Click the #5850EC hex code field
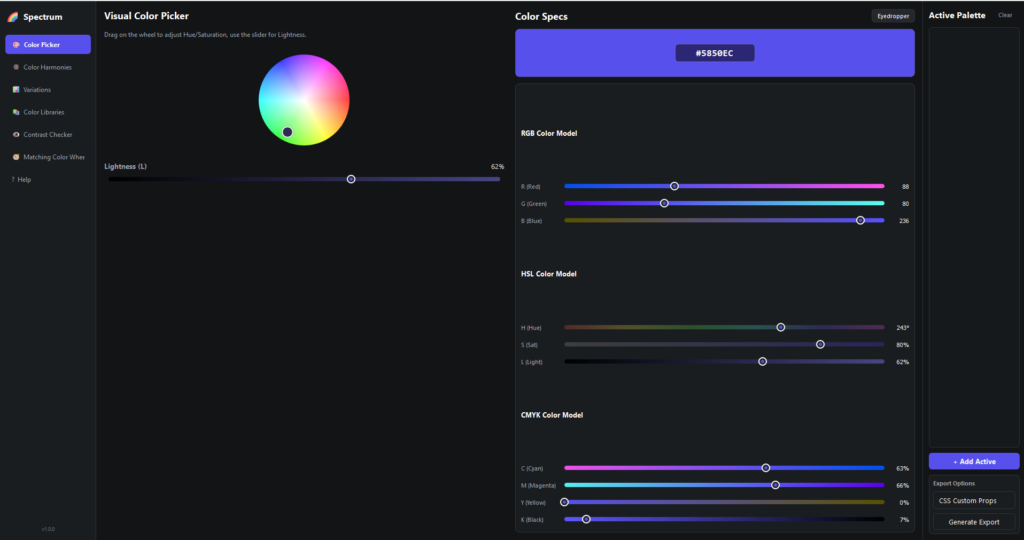 (714, 53)
